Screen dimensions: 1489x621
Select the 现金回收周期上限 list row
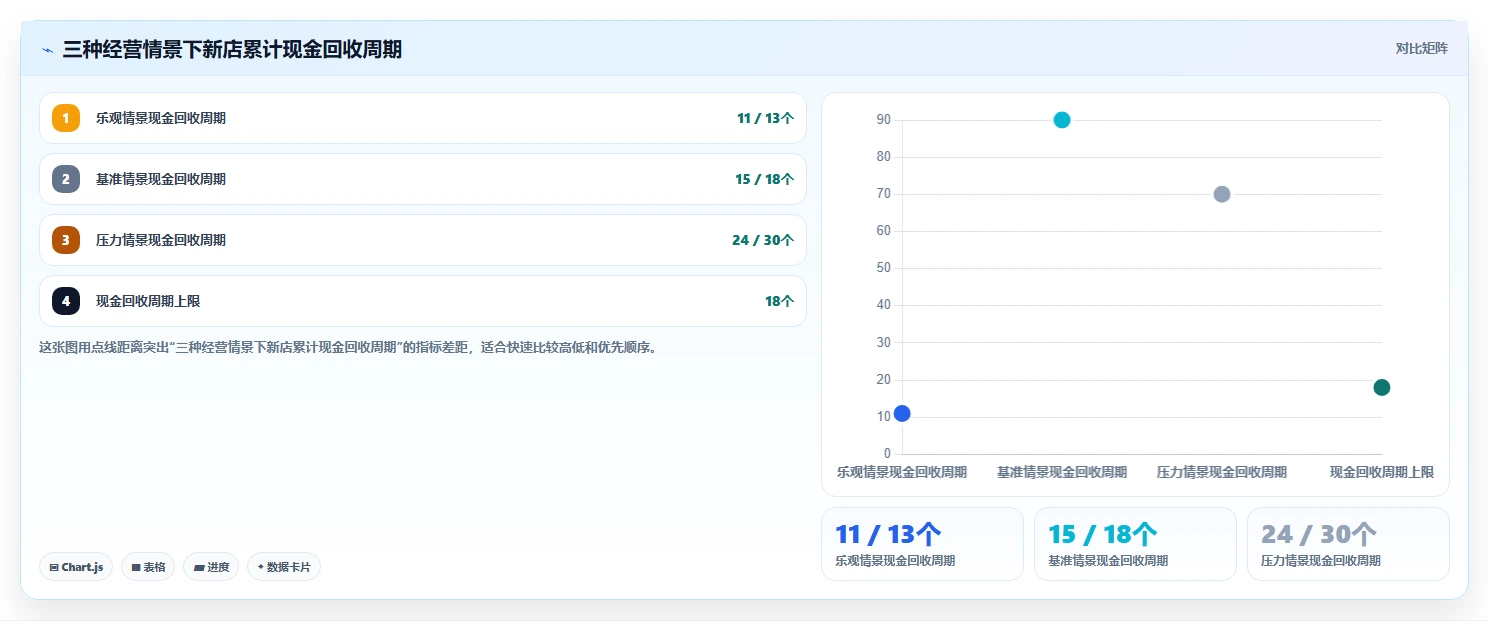tap(423, 301)
